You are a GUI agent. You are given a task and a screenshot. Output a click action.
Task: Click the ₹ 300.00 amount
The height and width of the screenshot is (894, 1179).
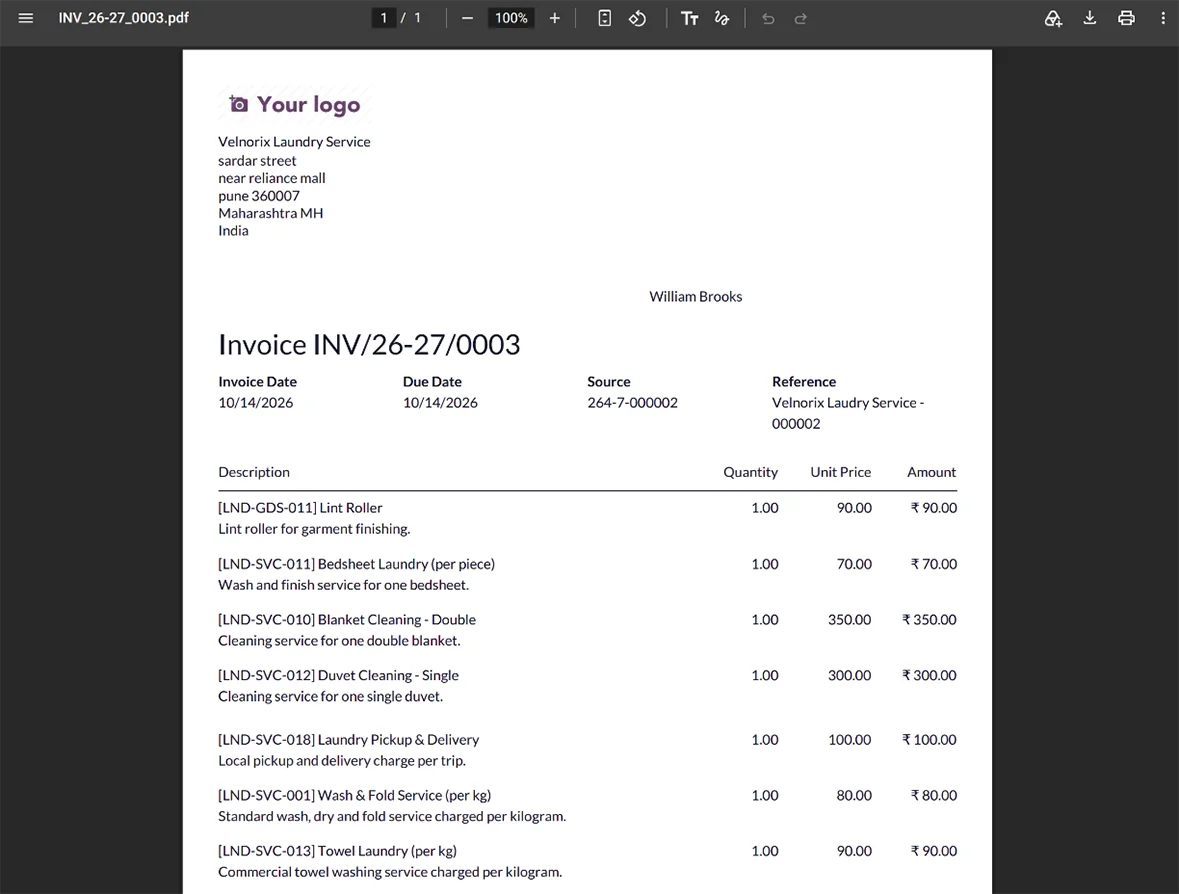pyautogui.click(x=929, y=675)
